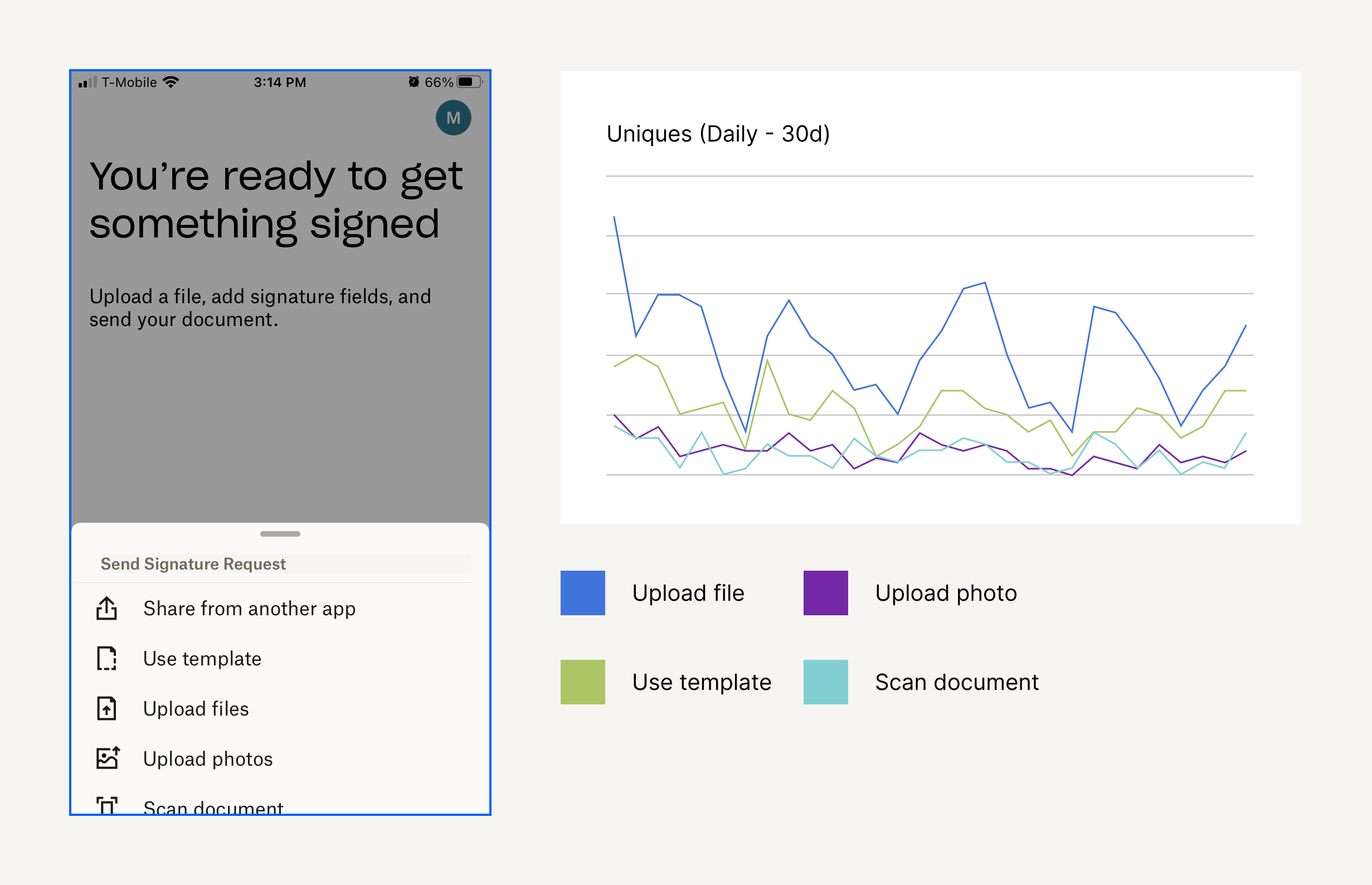Click the blue Upload file swatch
Viewport: 1372px width, 885px height.
[x=582, y=593]
